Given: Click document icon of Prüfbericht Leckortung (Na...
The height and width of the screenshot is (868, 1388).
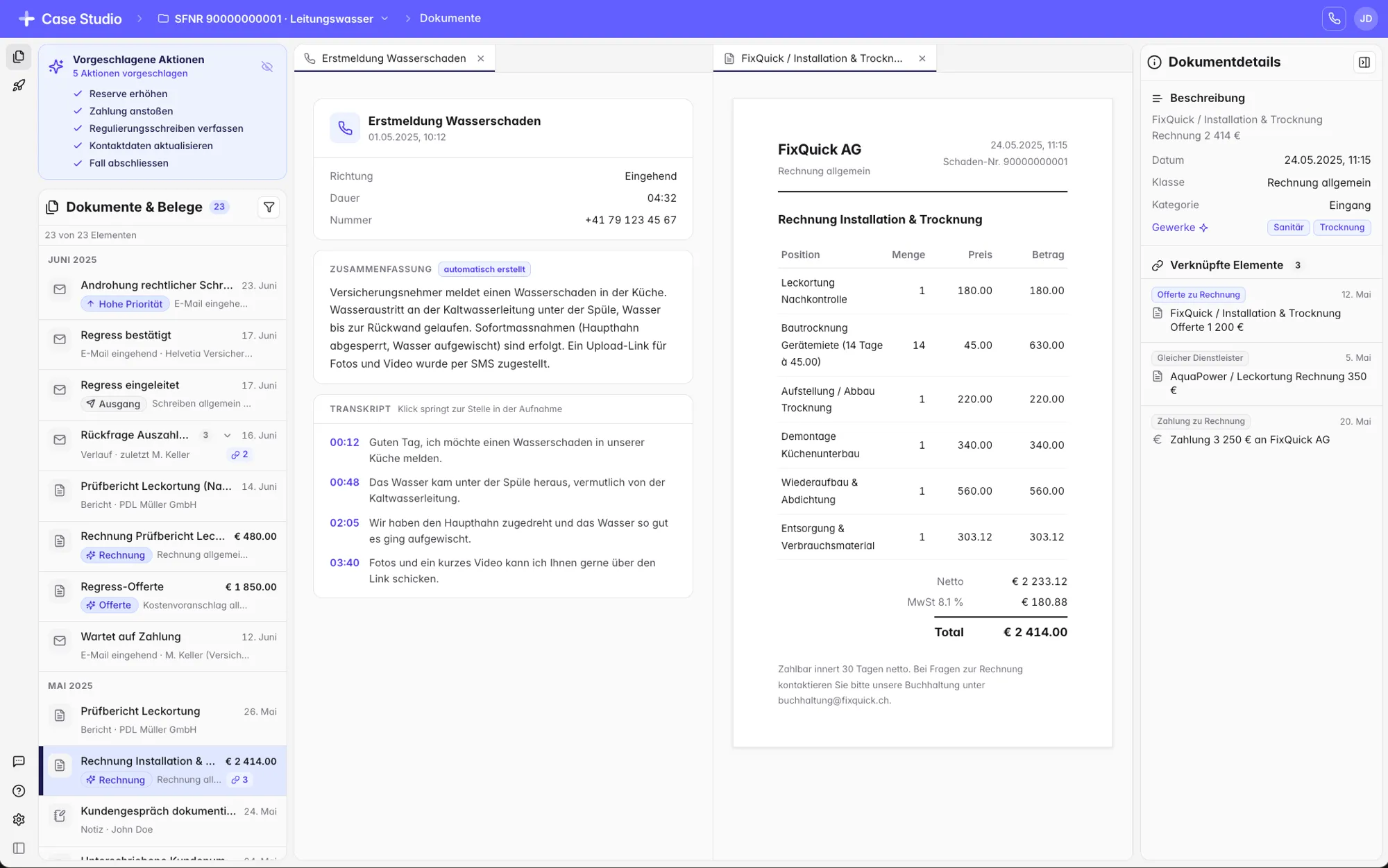Looking at the screenshot, I should (x=60, y=491).
